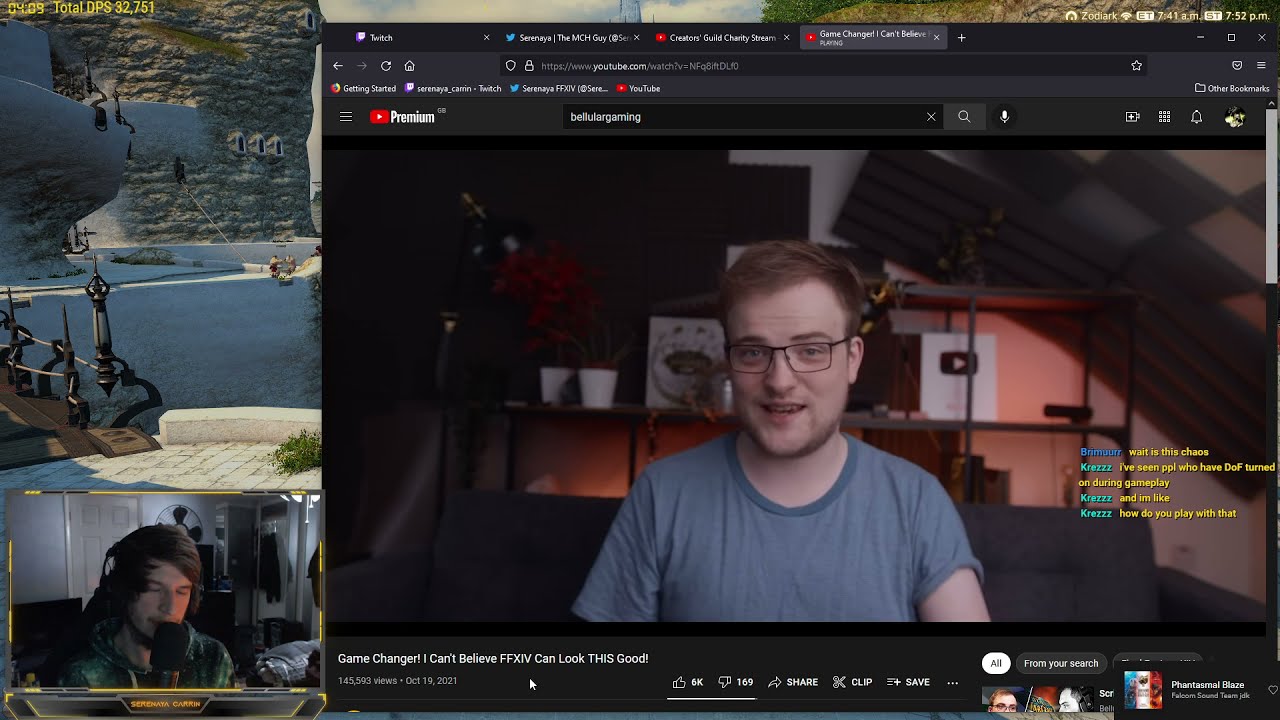
Task: Click the Brimuurr chat message
Action: pyautogui.click(x=1144, y=452)
